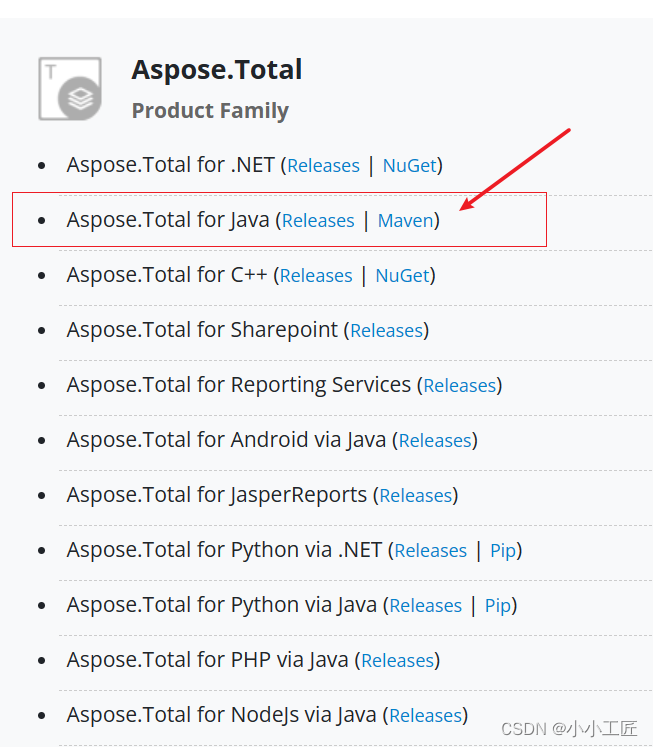Open Maven link for Aspose.Total for Java

tap(405, 221)
